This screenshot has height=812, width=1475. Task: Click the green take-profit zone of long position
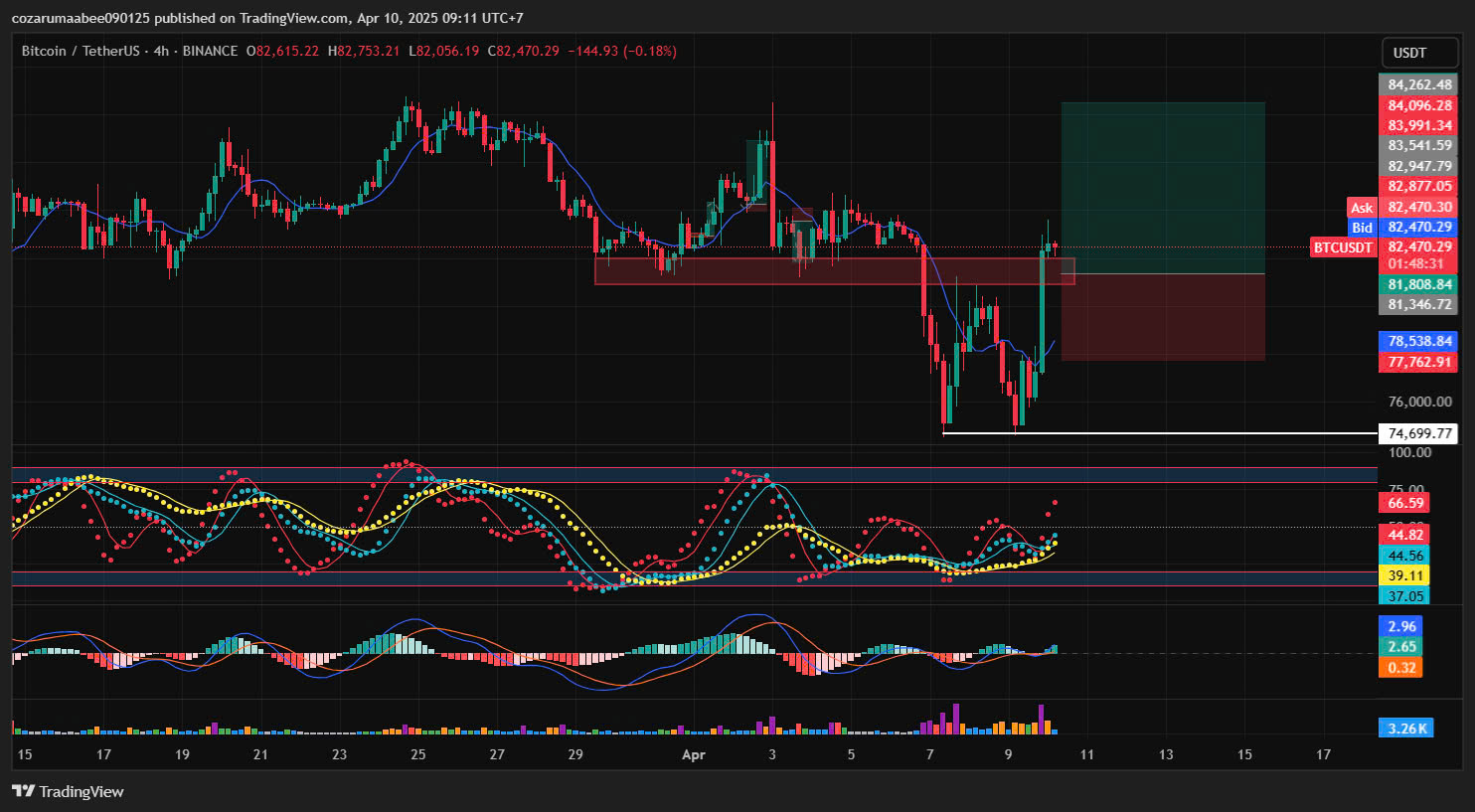pos(1162,187)
